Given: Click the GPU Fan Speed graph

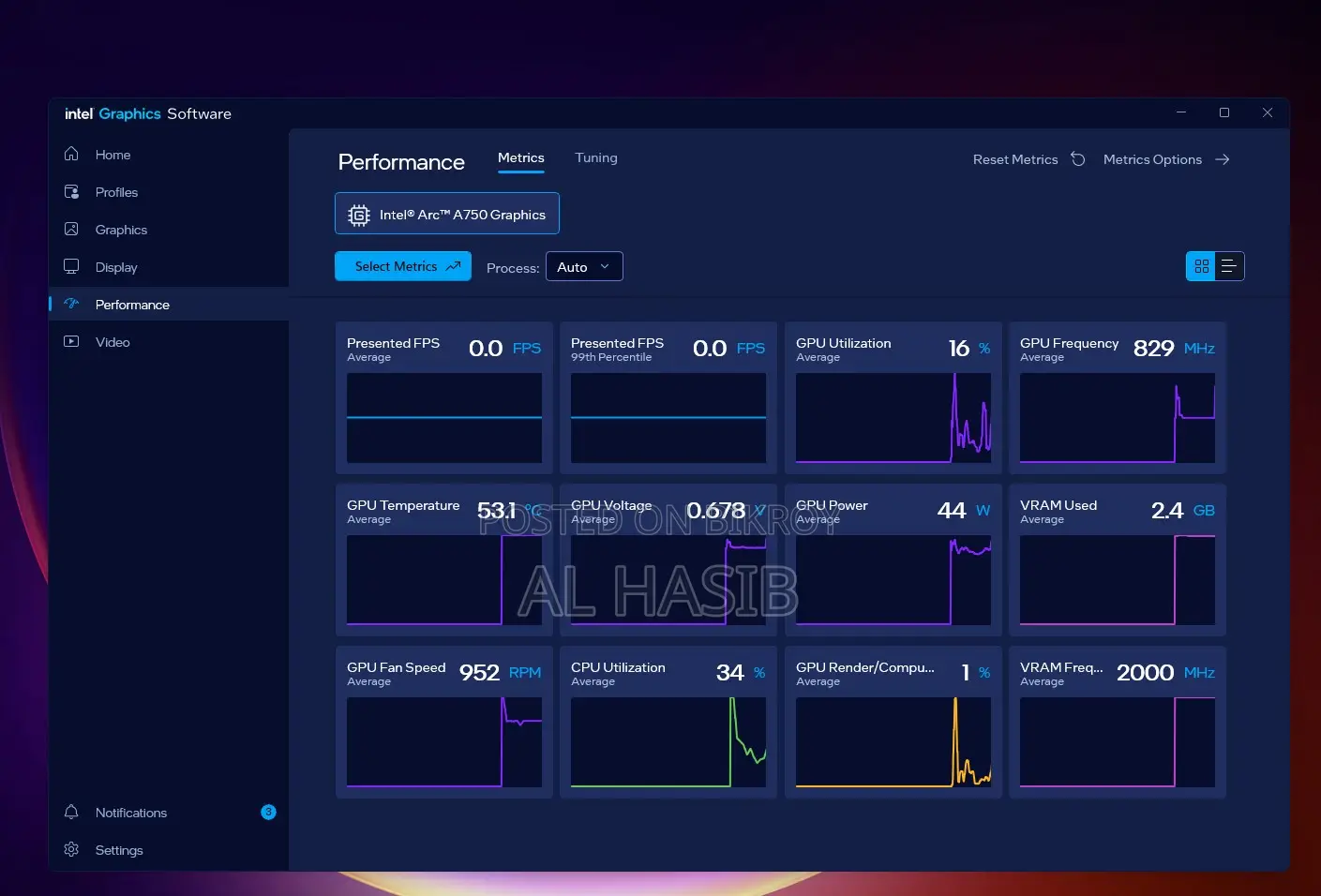Looking at the screenshot, I should coord(444,742).
